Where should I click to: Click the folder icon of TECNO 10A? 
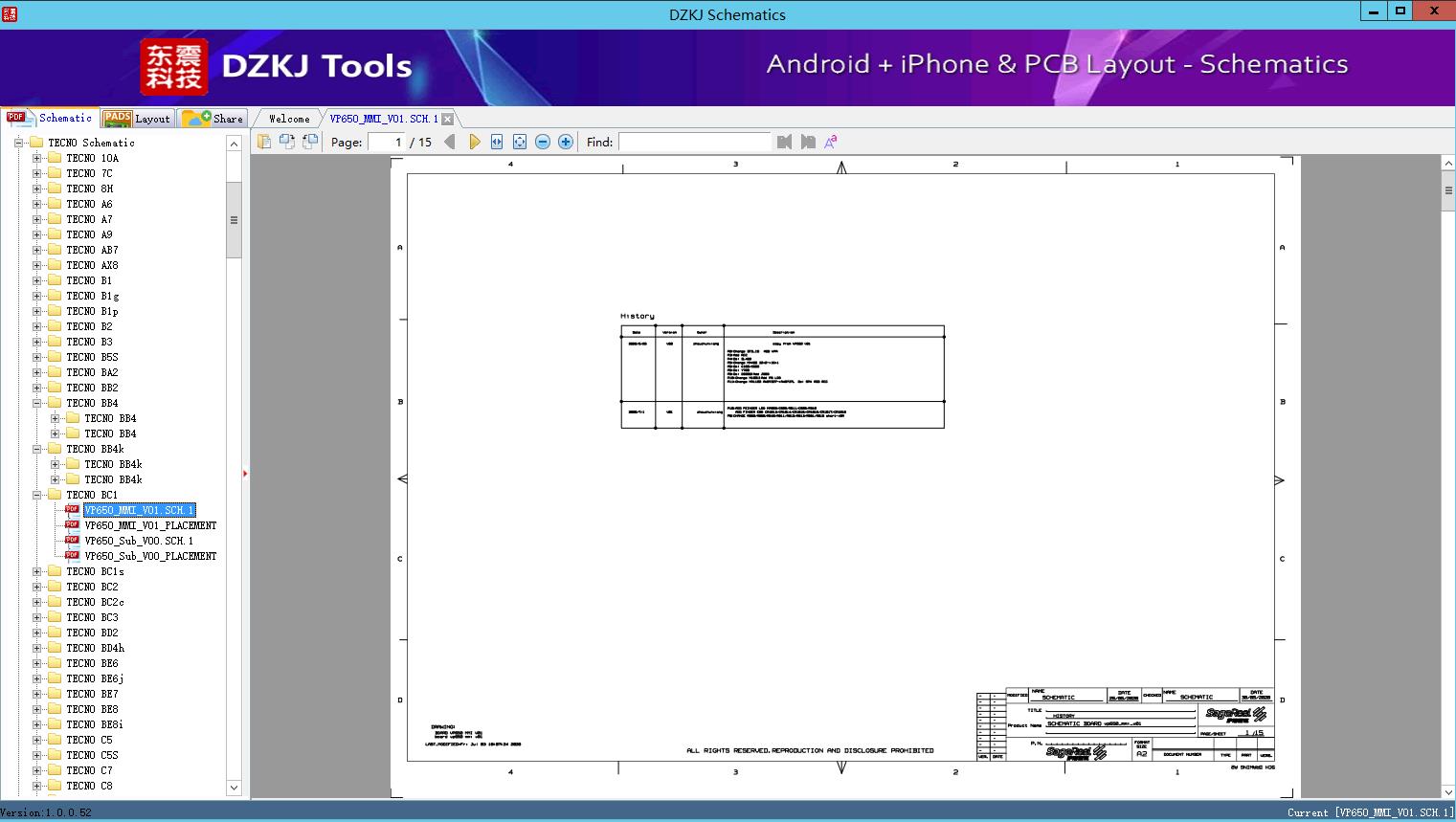[55, 158]
